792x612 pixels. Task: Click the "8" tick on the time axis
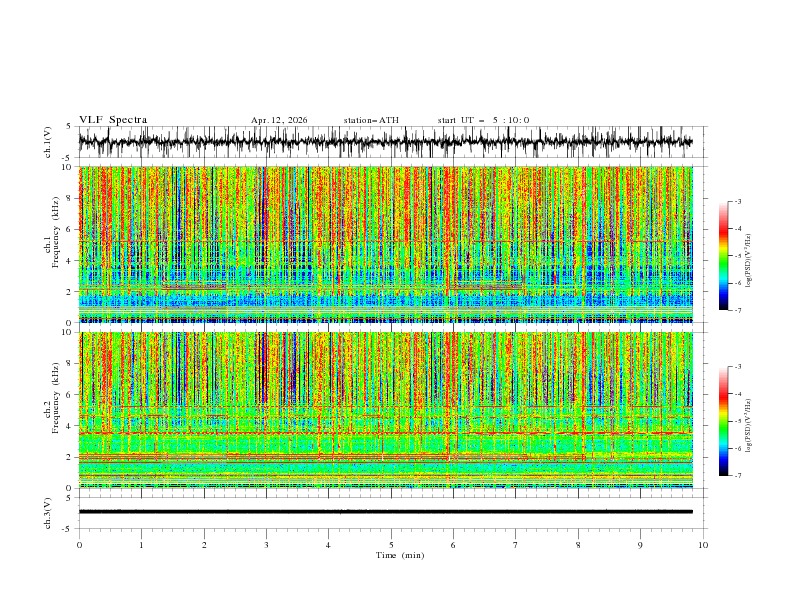[578, 545]
